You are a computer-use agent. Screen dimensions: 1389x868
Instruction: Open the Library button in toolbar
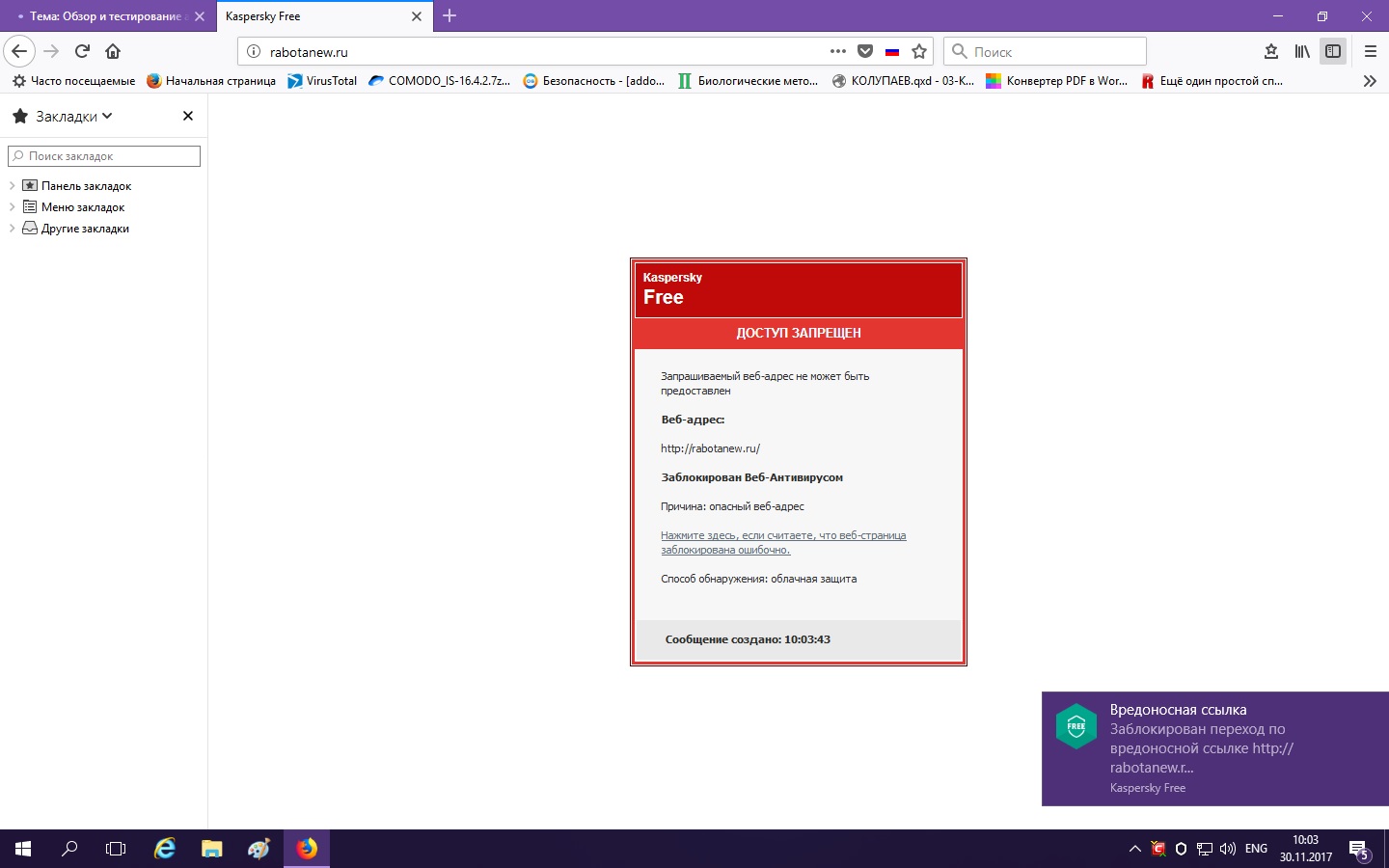[x=1302, y=51]
